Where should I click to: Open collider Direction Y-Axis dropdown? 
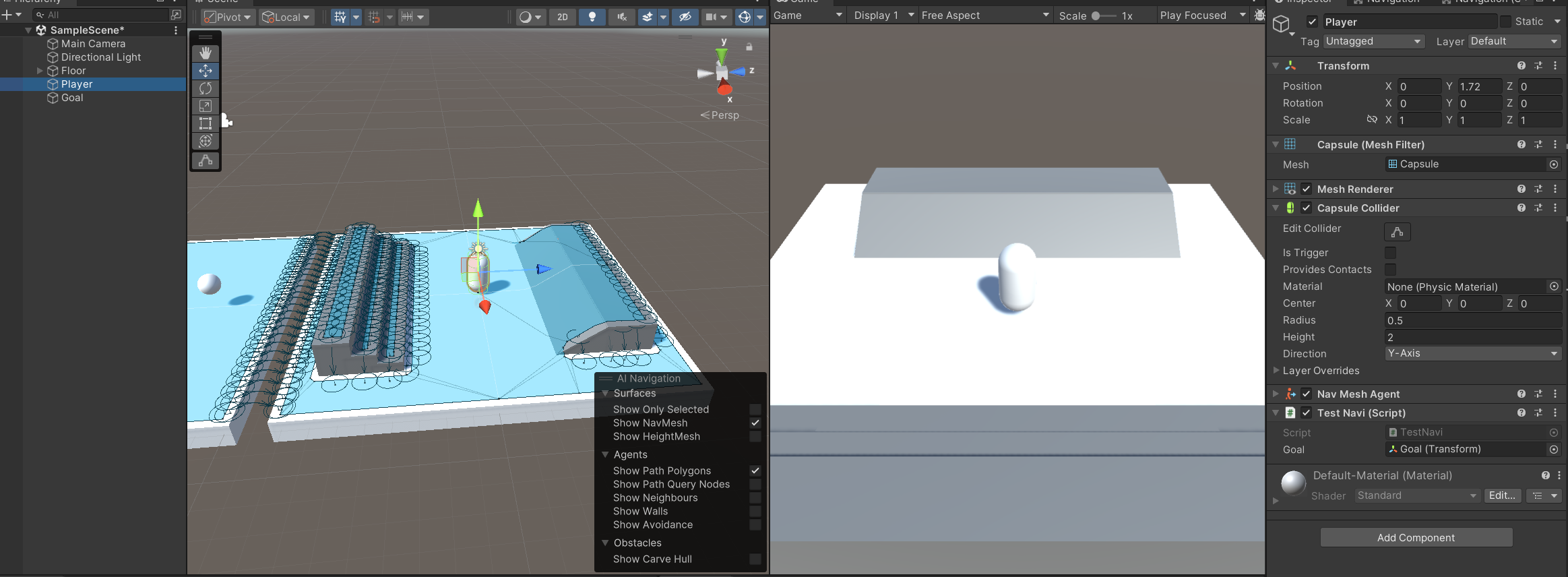tap(1473, 353)
